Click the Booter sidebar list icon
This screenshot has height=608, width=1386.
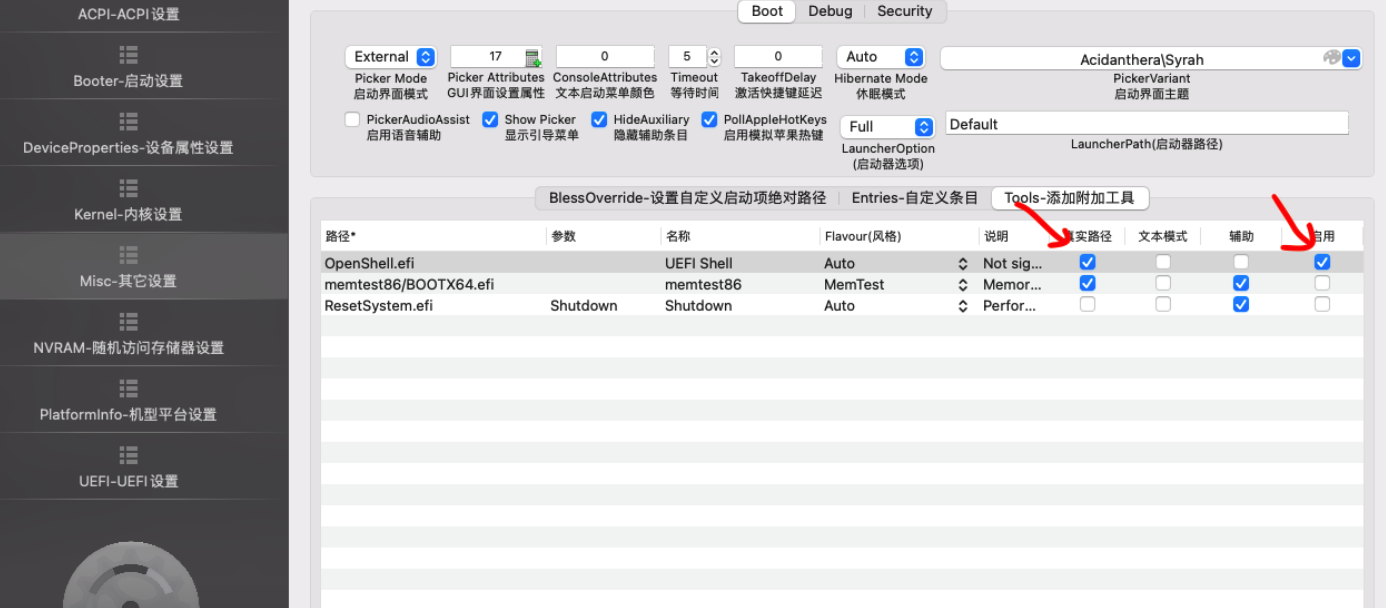[128, 54]
